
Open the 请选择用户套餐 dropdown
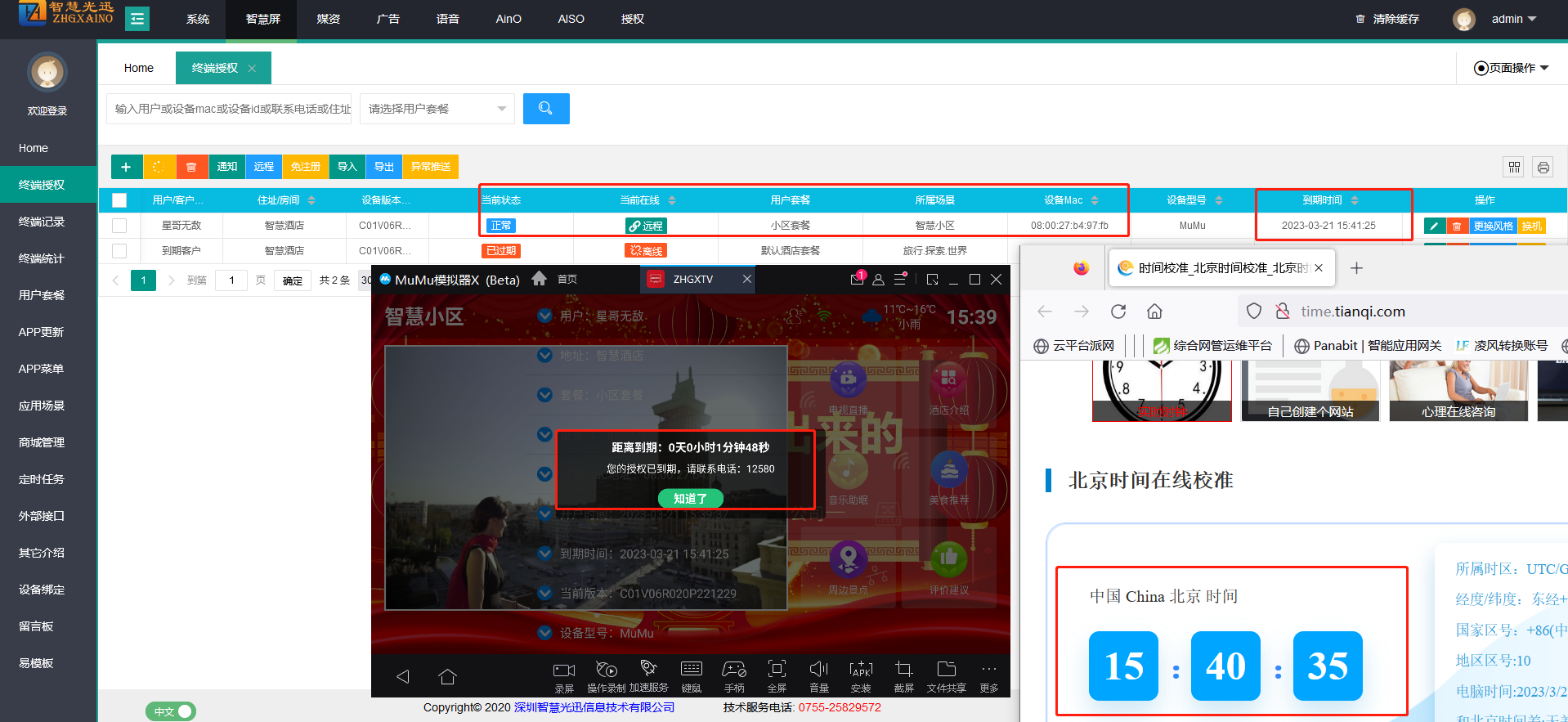click(x=437, y=109)
